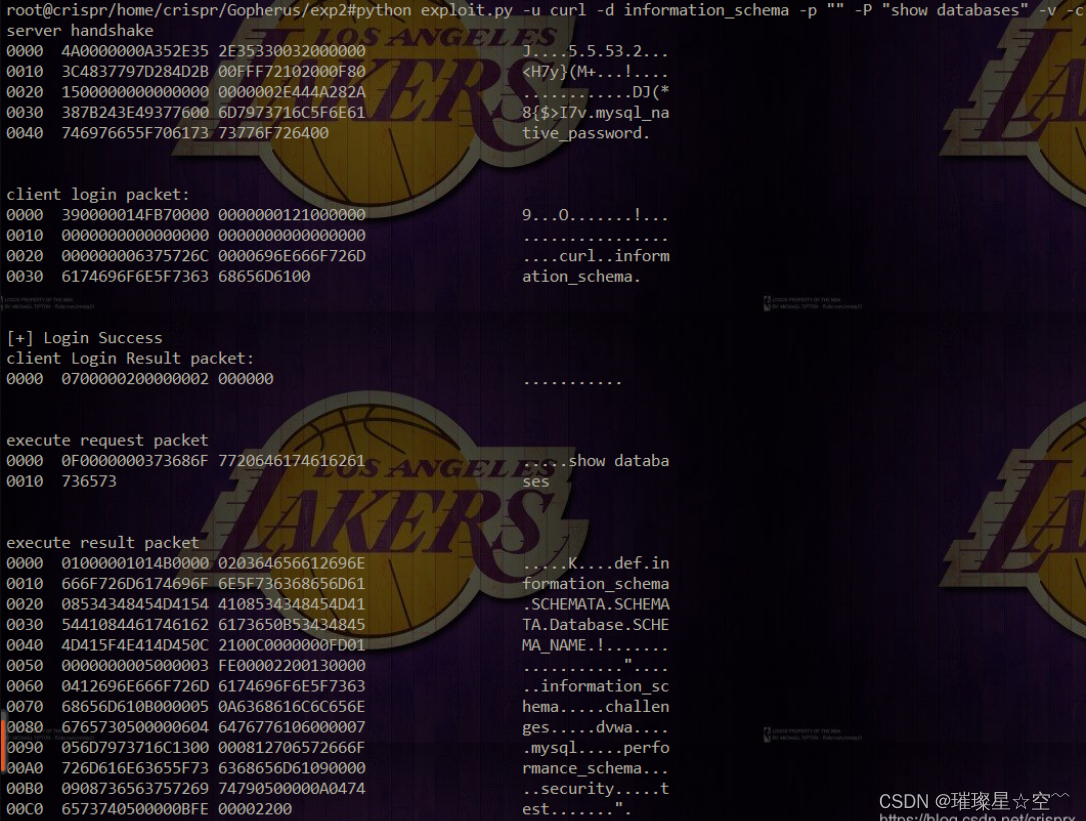Viewport: 1086px width, 821px height.
Task: Click hex value 7720646174616261
Action: pyautogui.click(x=292, y=461)
